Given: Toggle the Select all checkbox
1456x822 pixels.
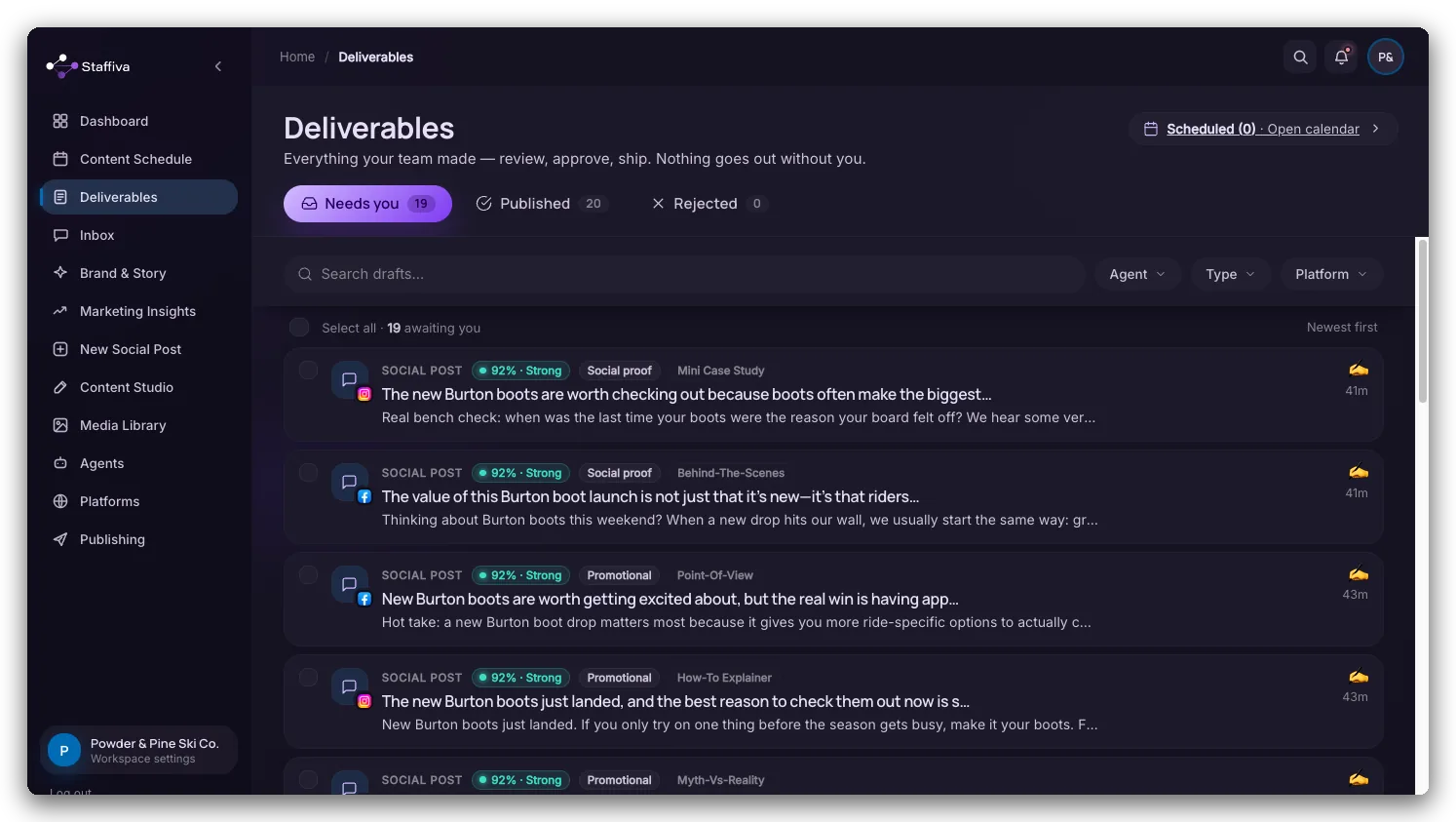Looking at the screenshot, I should [x=299, y=328].
